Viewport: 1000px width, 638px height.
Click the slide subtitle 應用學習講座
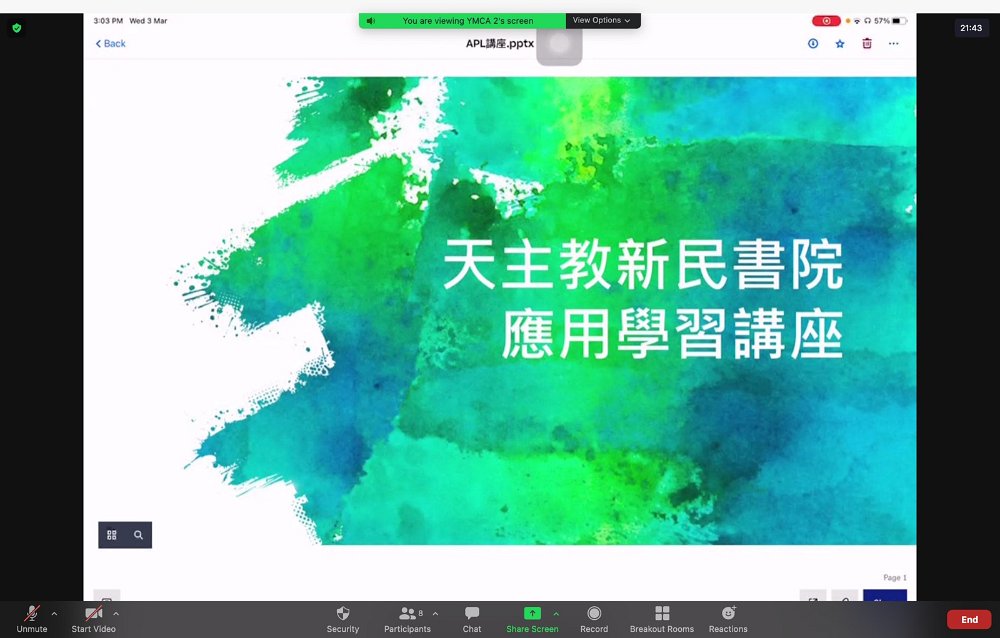[672, 334]
